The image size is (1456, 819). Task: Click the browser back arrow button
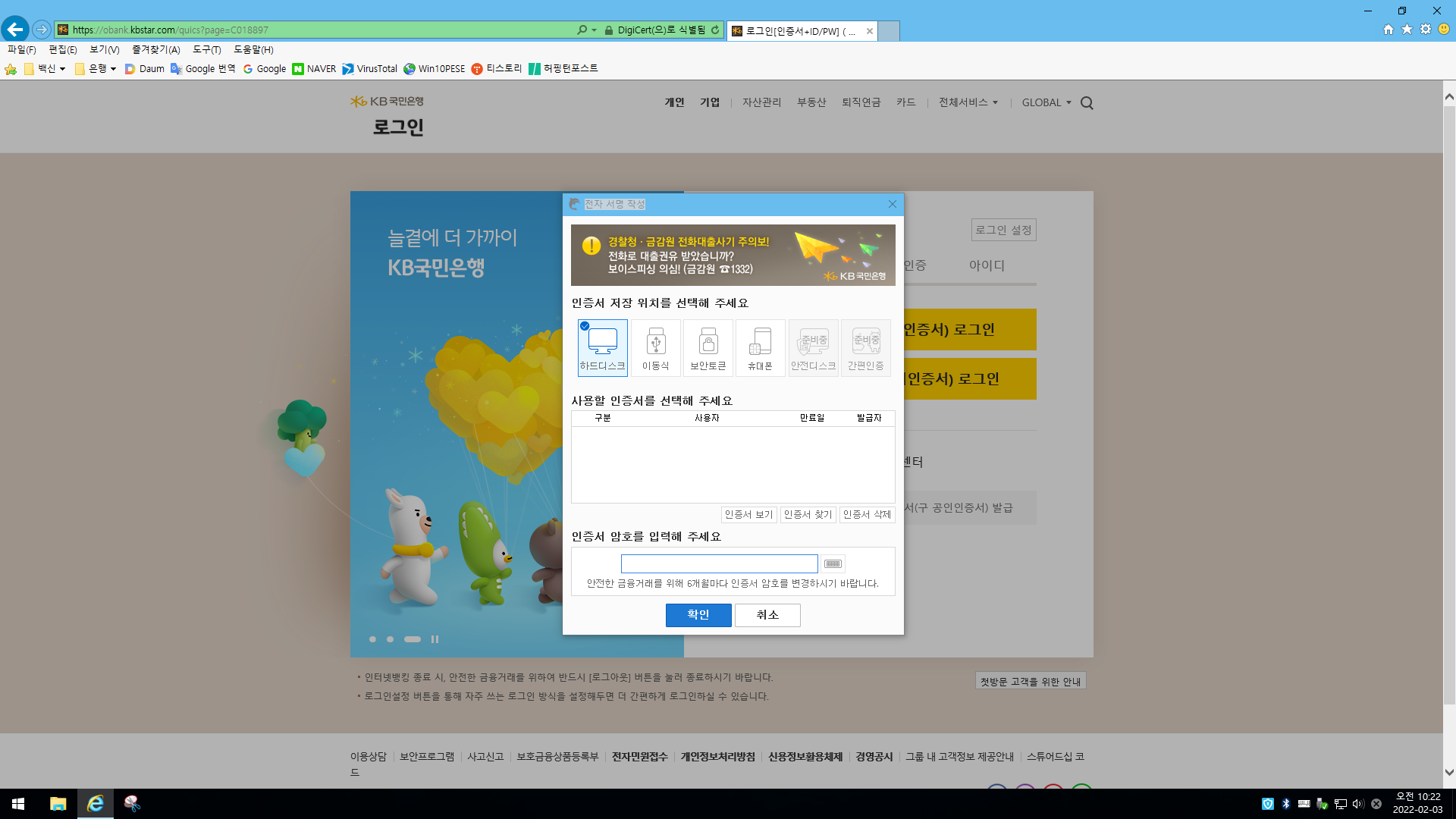pos(15,30)
